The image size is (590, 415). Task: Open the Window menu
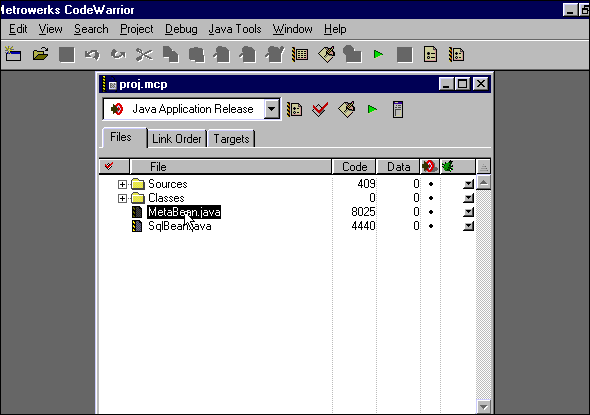tap(292, 29)
